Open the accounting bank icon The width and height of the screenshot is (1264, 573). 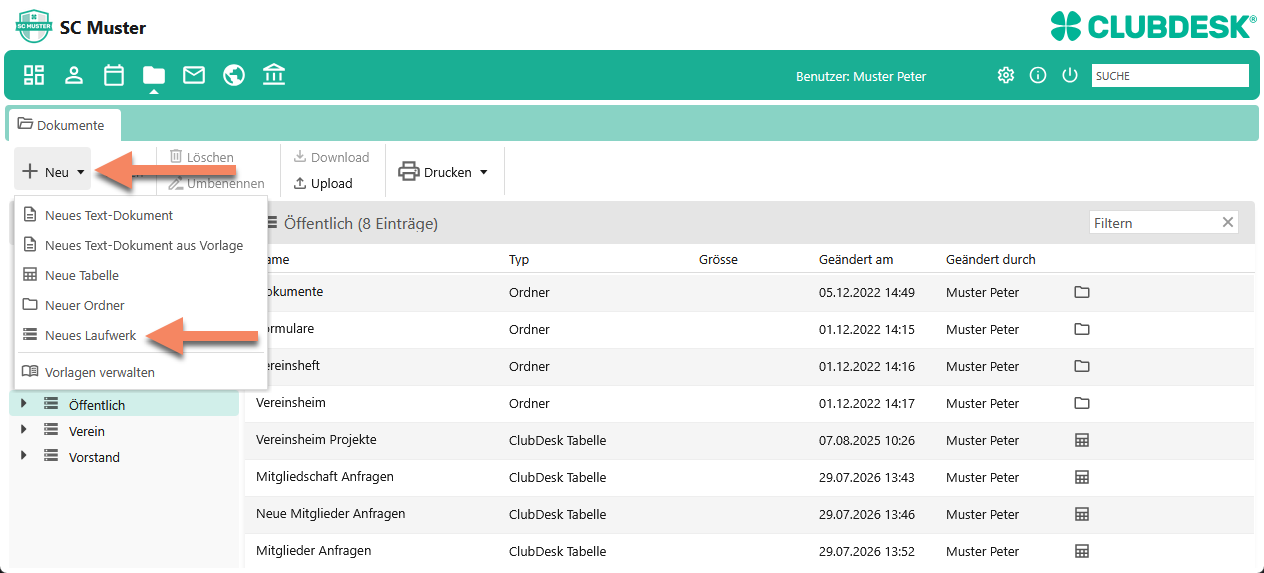pos(274,75)
